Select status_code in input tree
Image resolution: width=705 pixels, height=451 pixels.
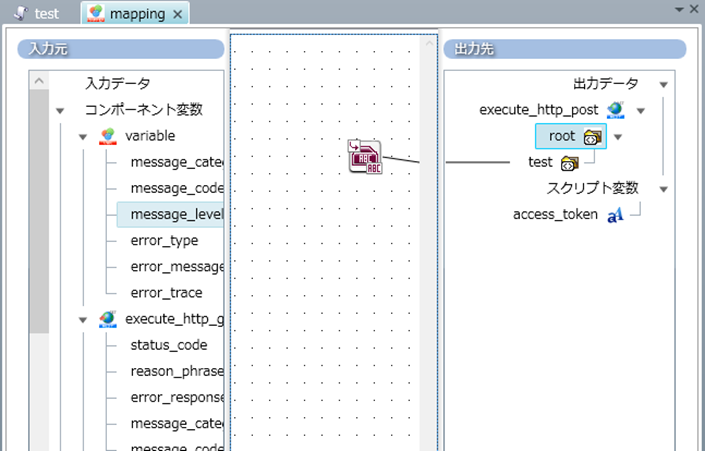169,345
